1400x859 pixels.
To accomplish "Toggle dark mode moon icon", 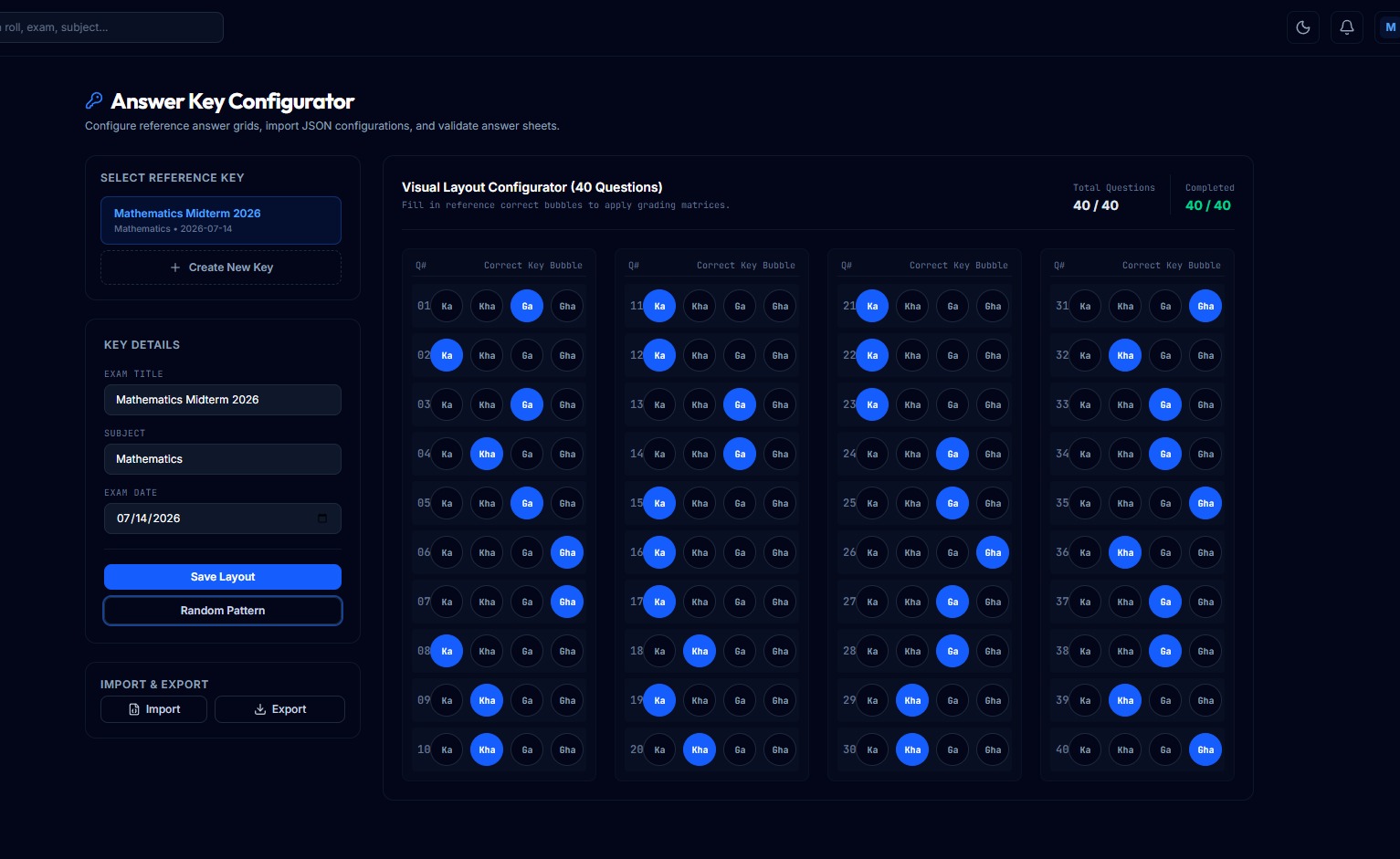I will pyautogui.click(x=1302, y=27).
